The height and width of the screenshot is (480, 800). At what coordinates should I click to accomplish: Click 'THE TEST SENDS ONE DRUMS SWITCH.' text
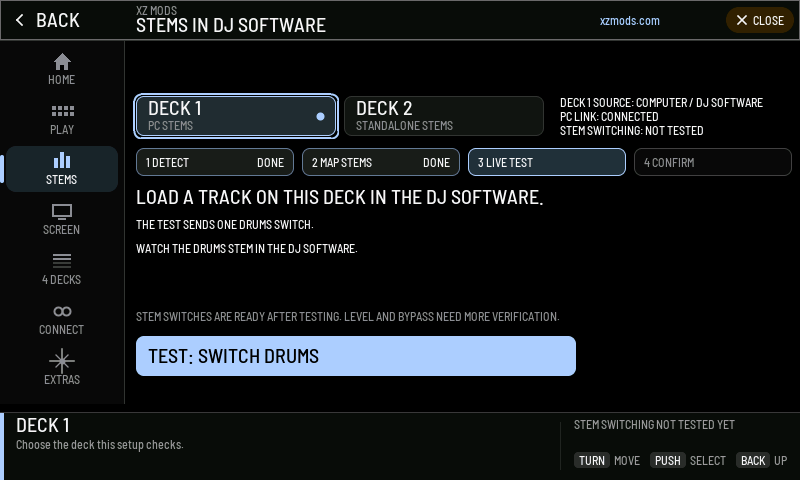coord(224,225)
